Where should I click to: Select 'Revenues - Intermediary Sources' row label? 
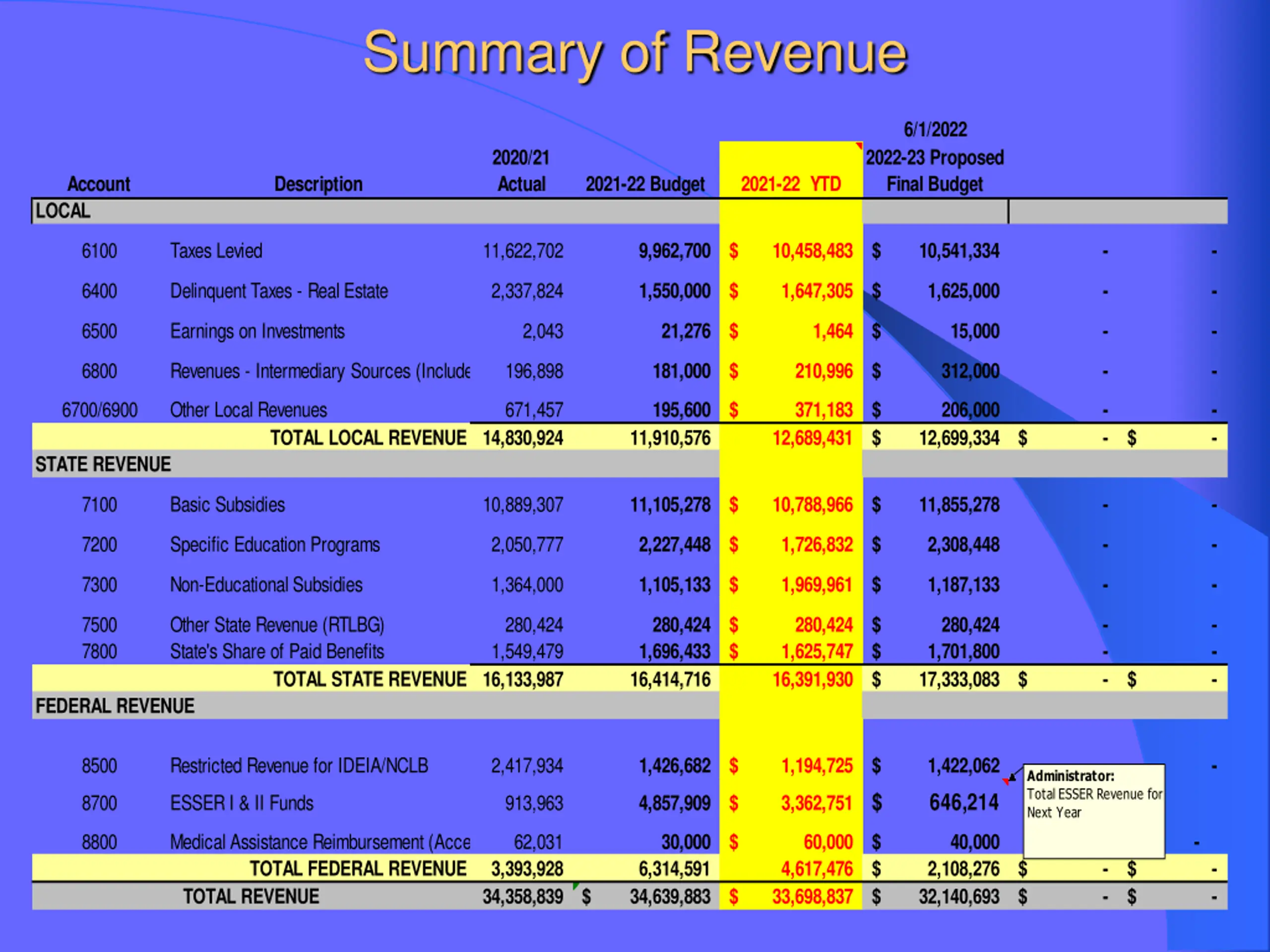click(x=320, y=372)
